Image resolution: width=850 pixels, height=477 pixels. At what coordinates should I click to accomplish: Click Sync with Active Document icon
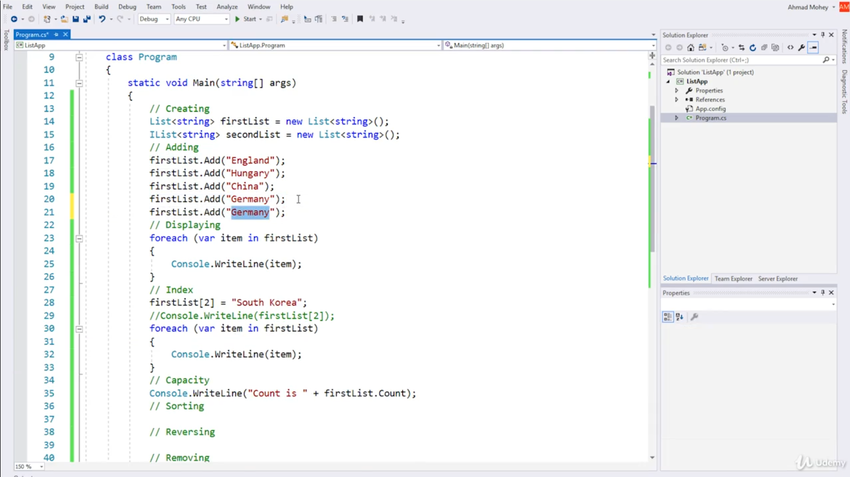(x=742, y=48)
